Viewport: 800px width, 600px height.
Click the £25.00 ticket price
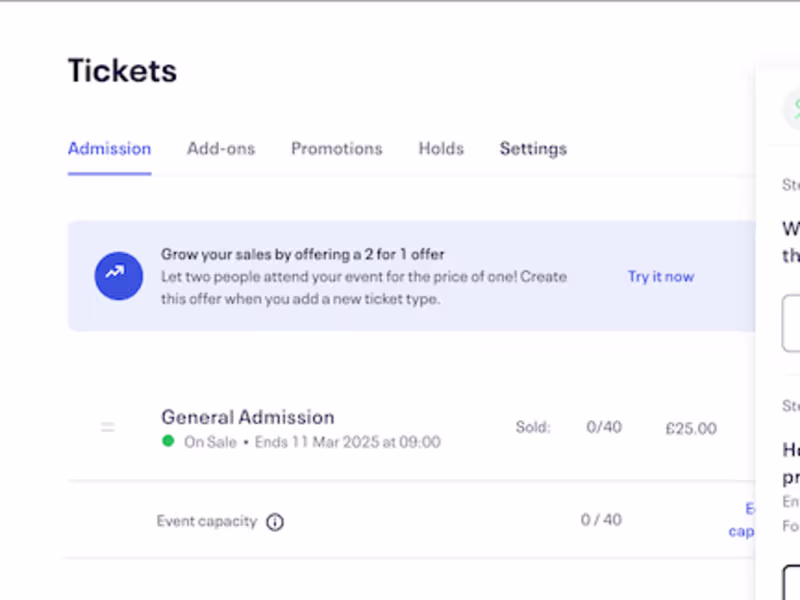[690, 428]
